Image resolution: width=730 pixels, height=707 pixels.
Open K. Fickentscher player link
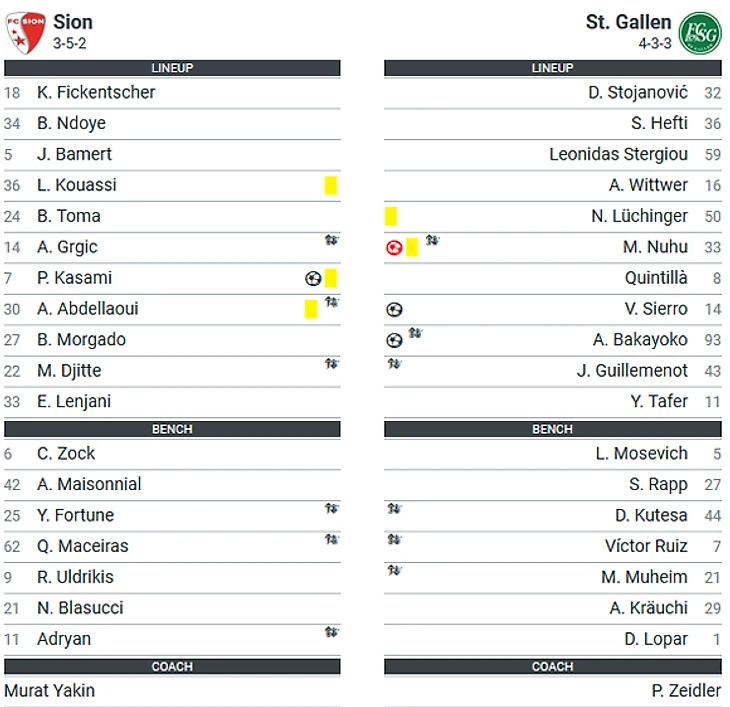coord(96,92)
